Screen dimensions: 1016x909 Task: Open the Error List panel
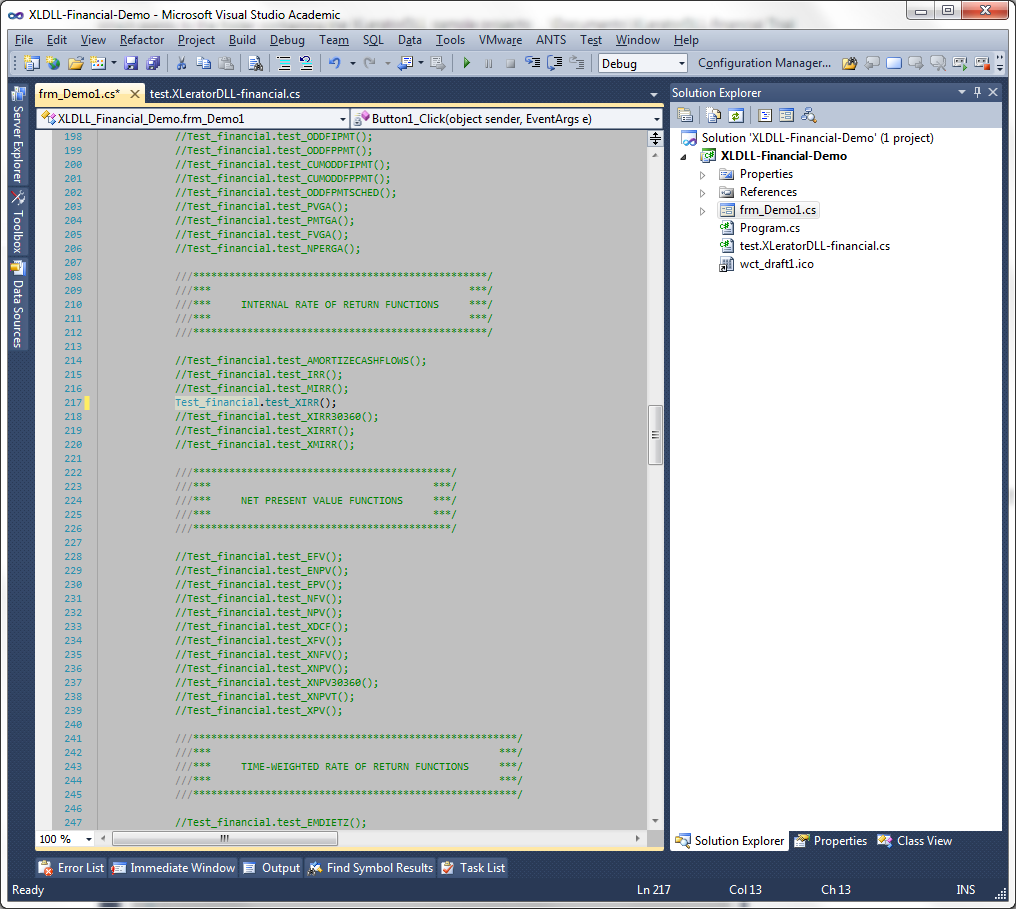[71, 868]
